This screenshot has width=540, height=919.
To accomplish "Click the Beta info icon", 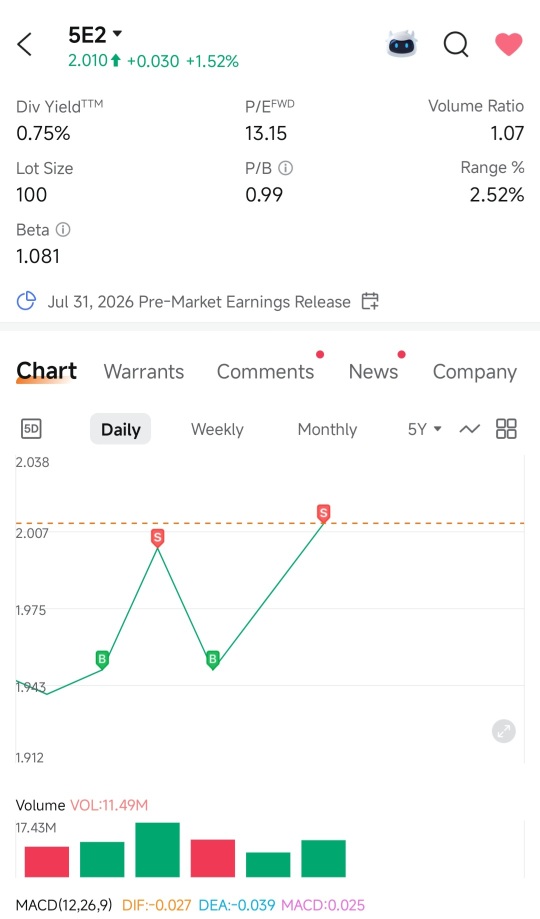I will pyautogui.click(x=63, y=230).
